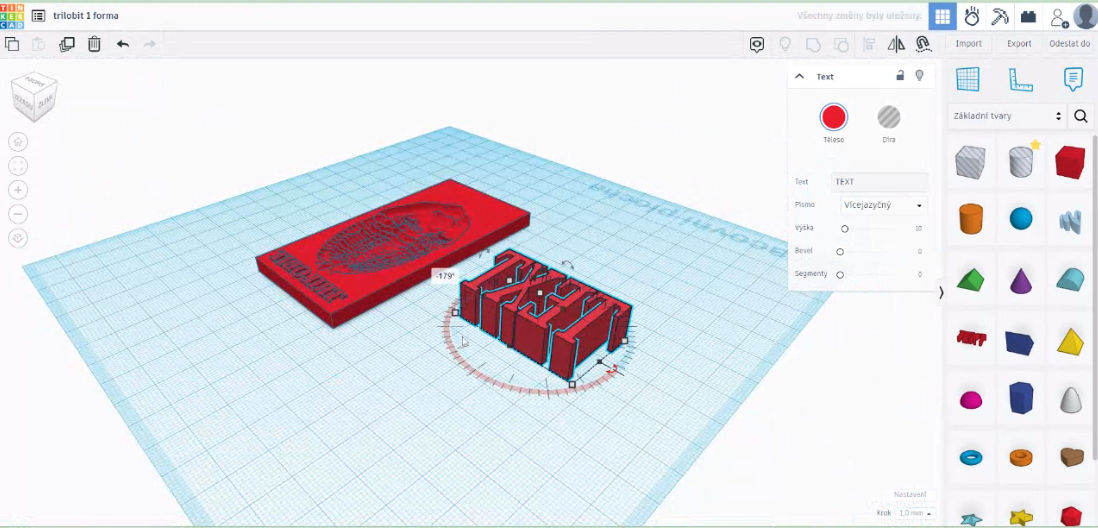Select the Ruler tool
1098x528 pixels.
pyautogui.click(x=1020, y=79)
